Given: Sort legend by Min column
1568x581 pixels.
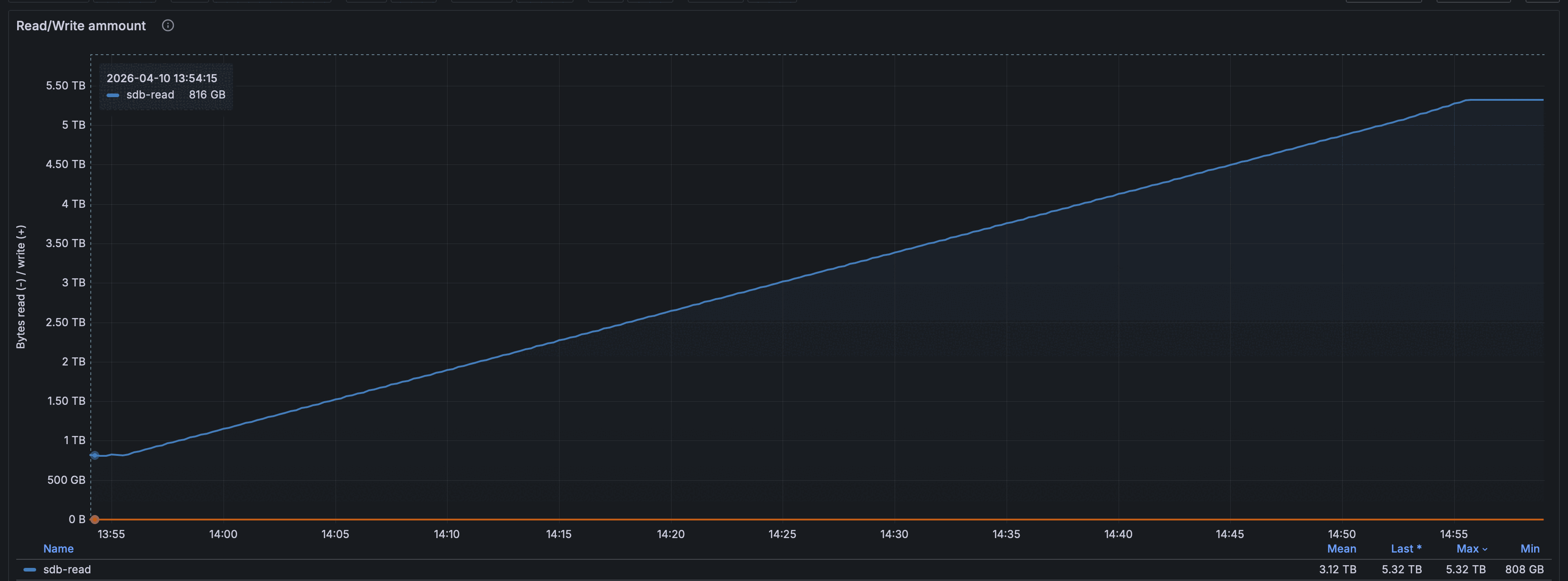Looking at the screenshot, I should [1530, 549].
